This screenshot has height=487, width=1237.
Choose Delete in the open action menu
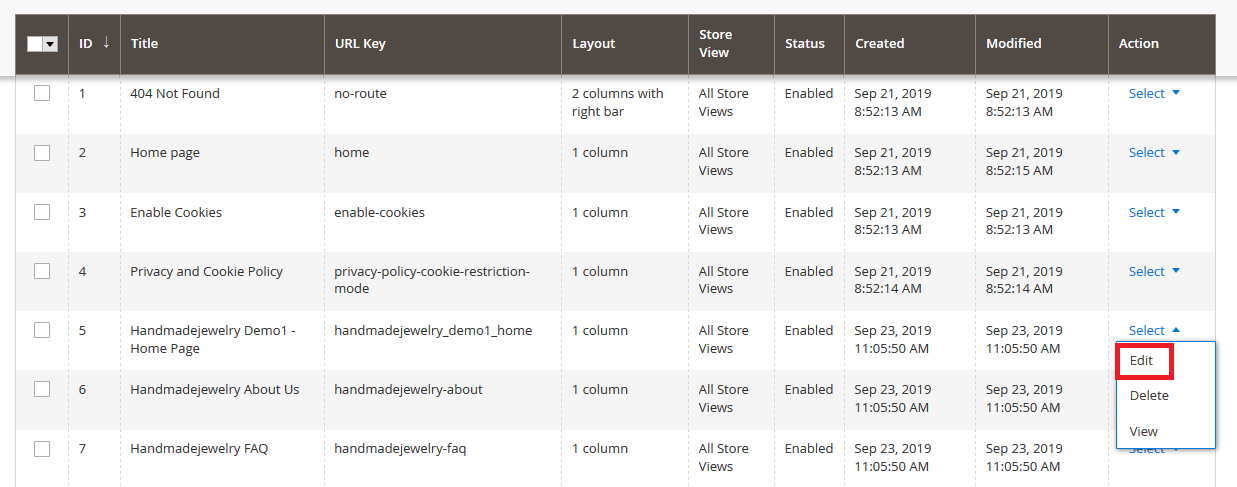(x=1149, y=396)
